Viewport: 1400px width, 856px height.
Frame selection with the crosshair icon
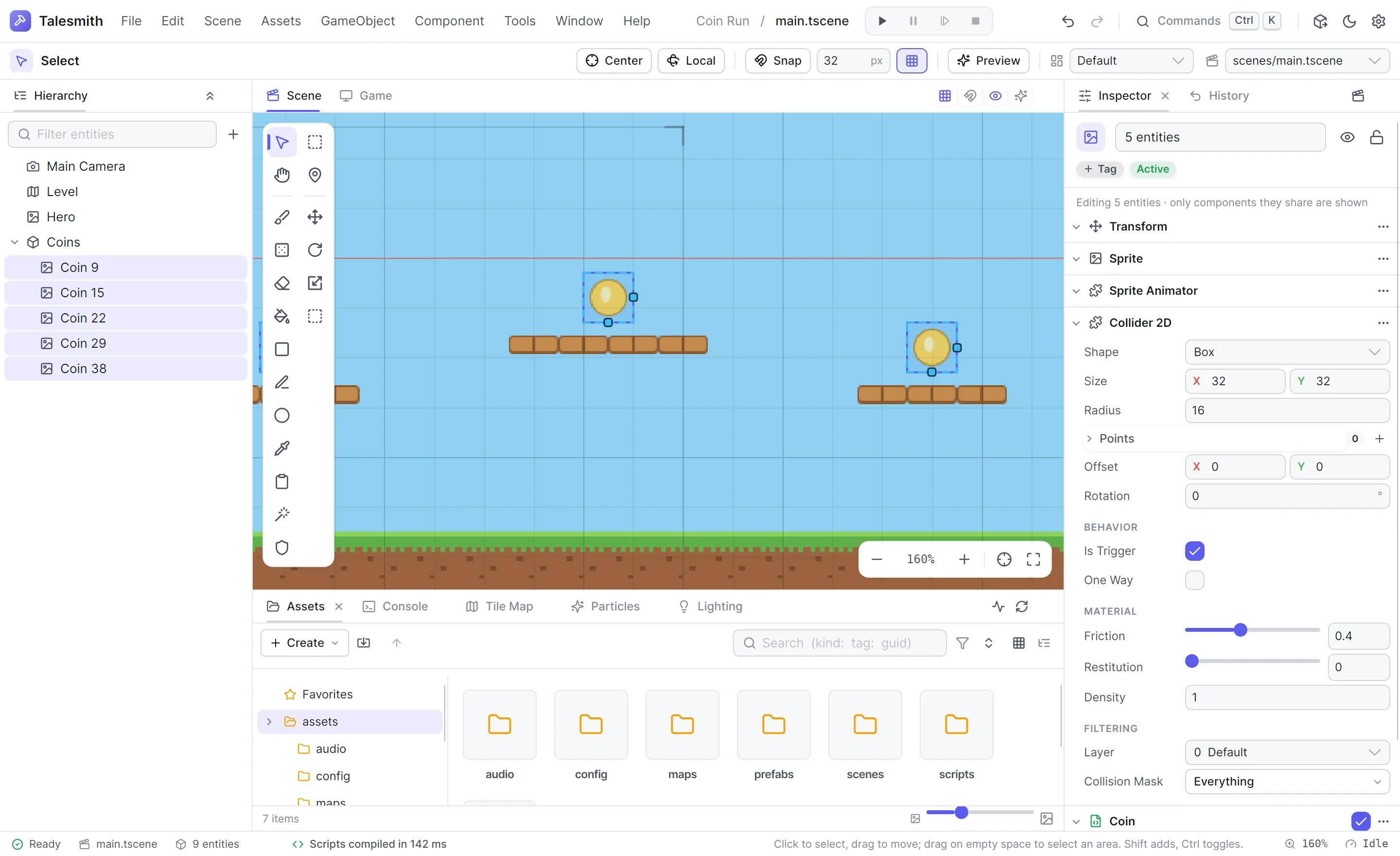[1004, 559]
